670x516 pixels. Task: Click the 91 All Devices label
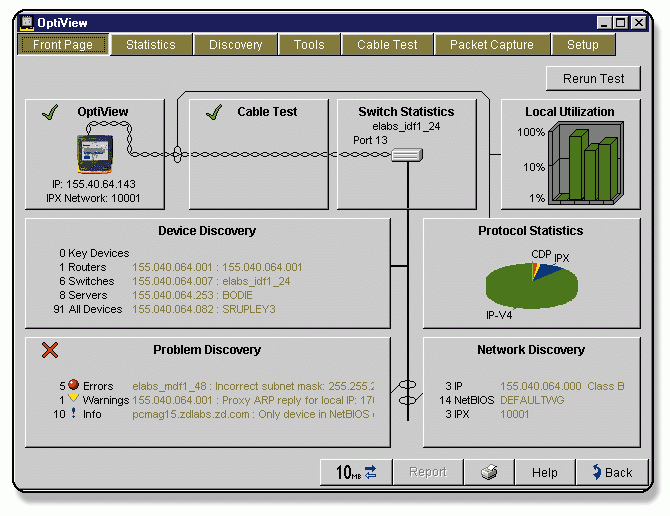[x=88, y=309]
